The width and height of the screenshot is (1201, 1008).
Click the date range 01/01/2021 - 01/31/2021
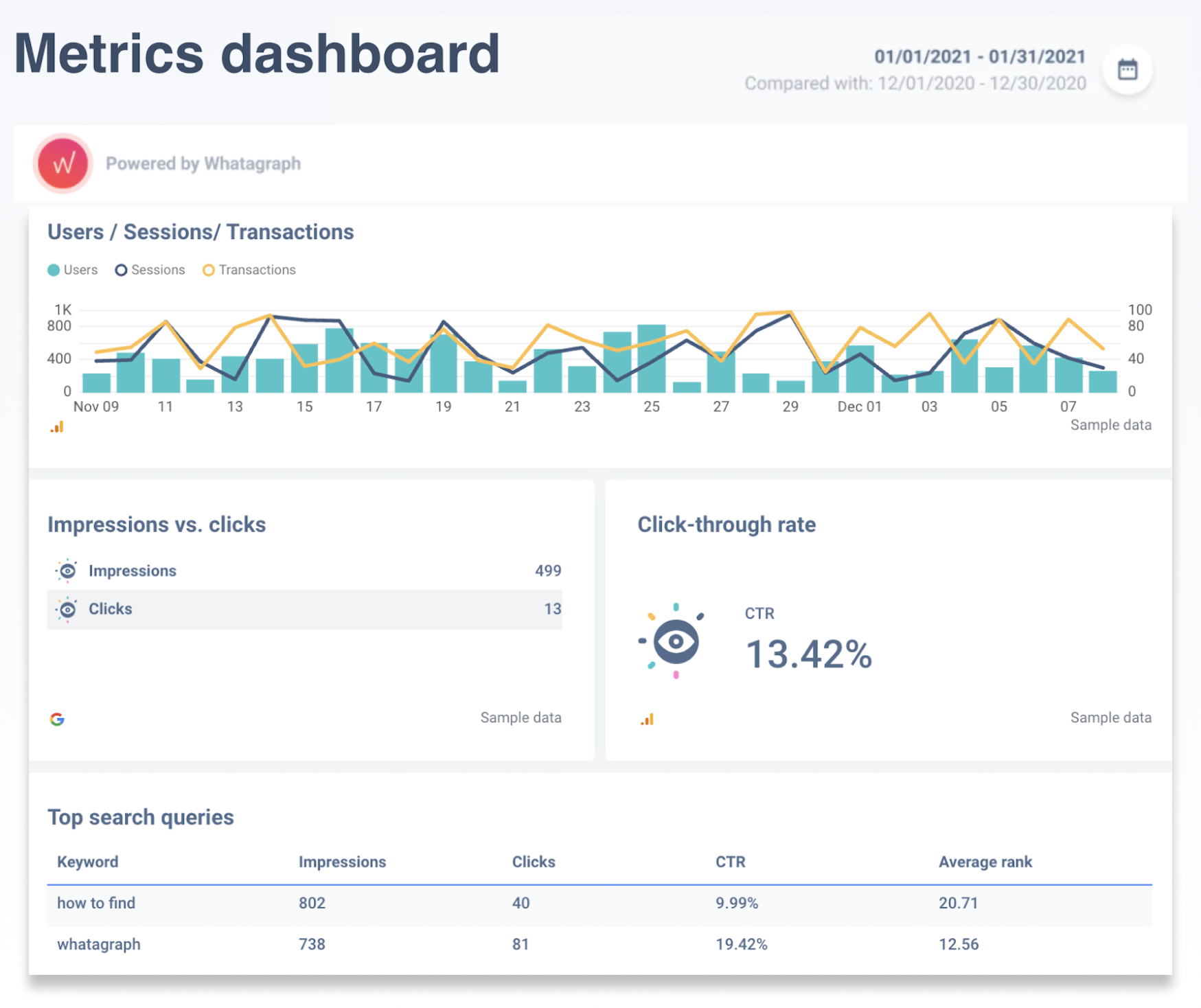[980, 56]
